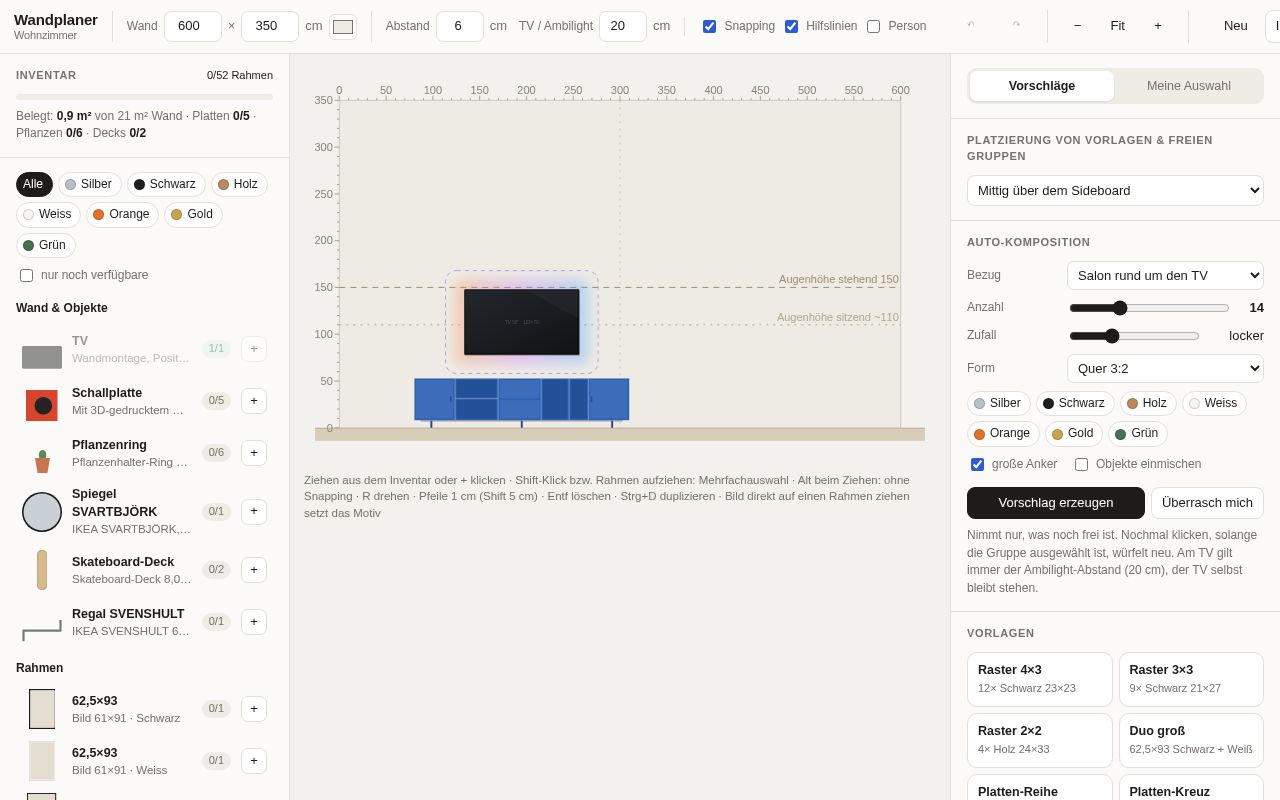Add Spiegel SVARTBJÖRK with plus button
Viewport: 1280px width, 800px height.
click(254, 512)
